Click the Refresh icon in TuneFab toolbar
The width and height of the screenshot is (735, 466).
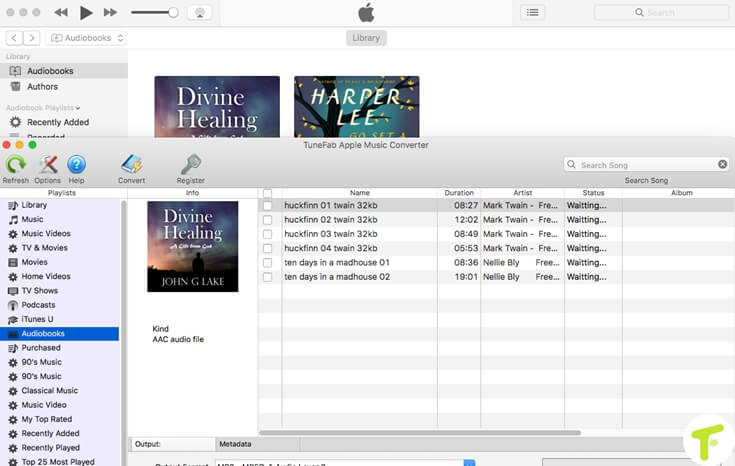(16, 166)
